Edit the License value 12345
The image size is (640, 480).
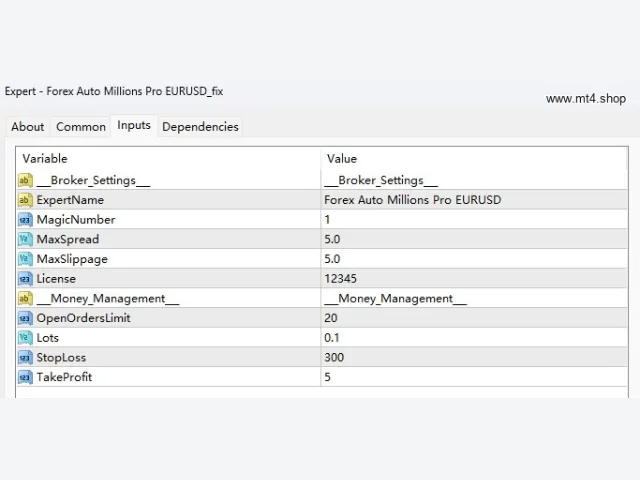click(x=474, y=279)
